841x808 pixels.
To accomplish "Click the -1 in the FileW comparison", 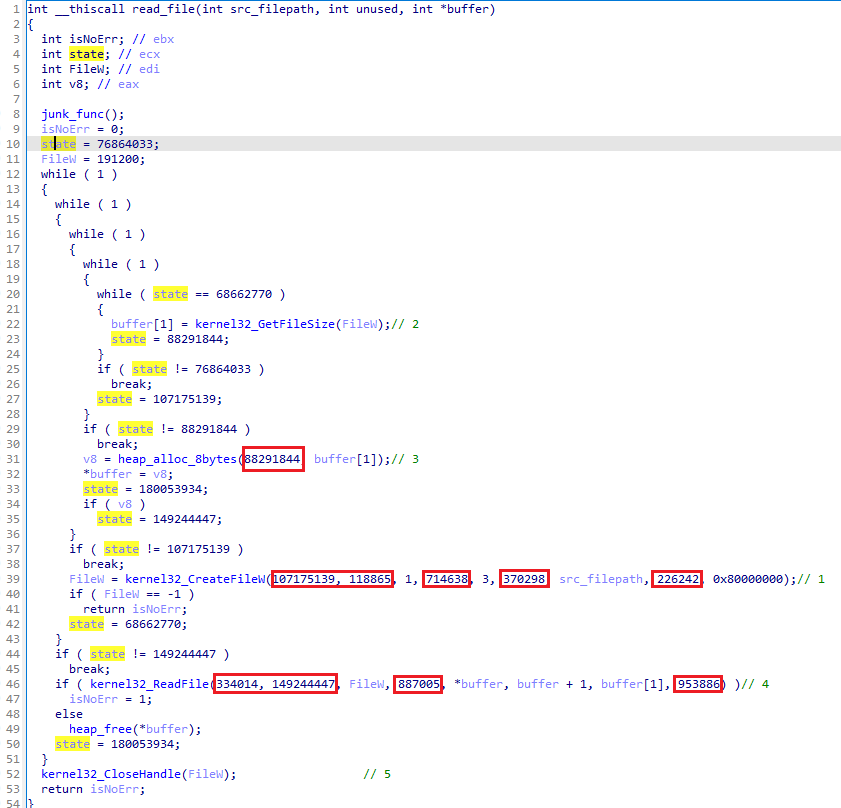I will [174, 594].
